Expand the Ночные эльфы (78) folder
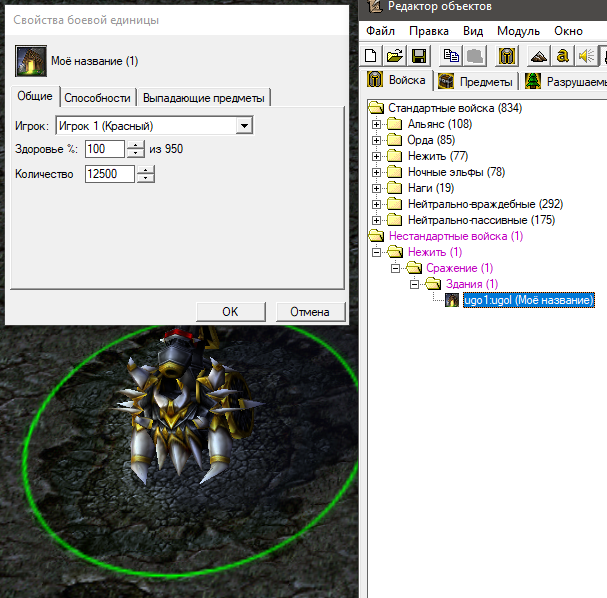The width and height of the screenshot is (607, 598). [x=376, y=172]
